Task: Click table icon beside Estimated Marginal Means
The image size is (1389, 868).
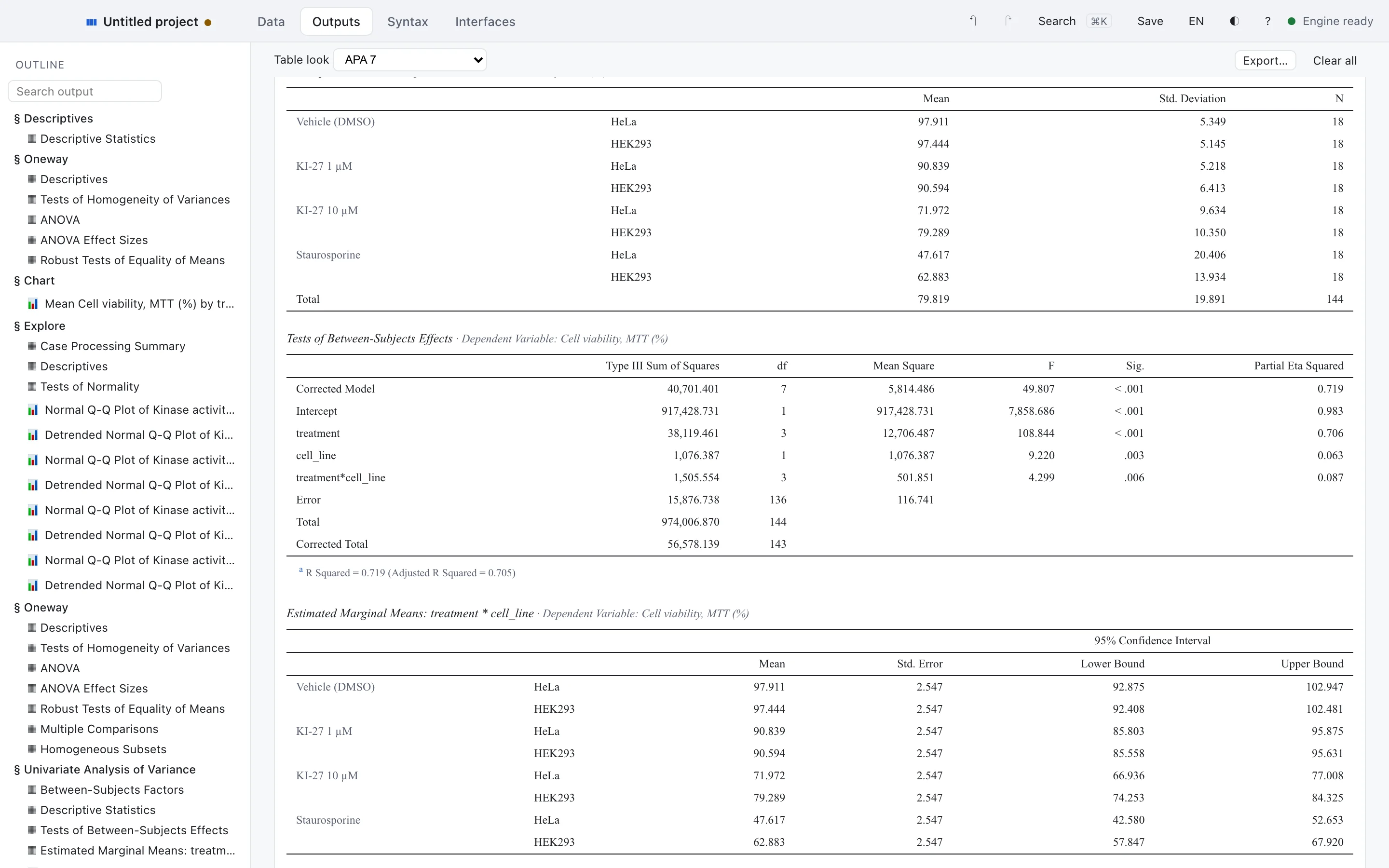Action: (32, 851)
